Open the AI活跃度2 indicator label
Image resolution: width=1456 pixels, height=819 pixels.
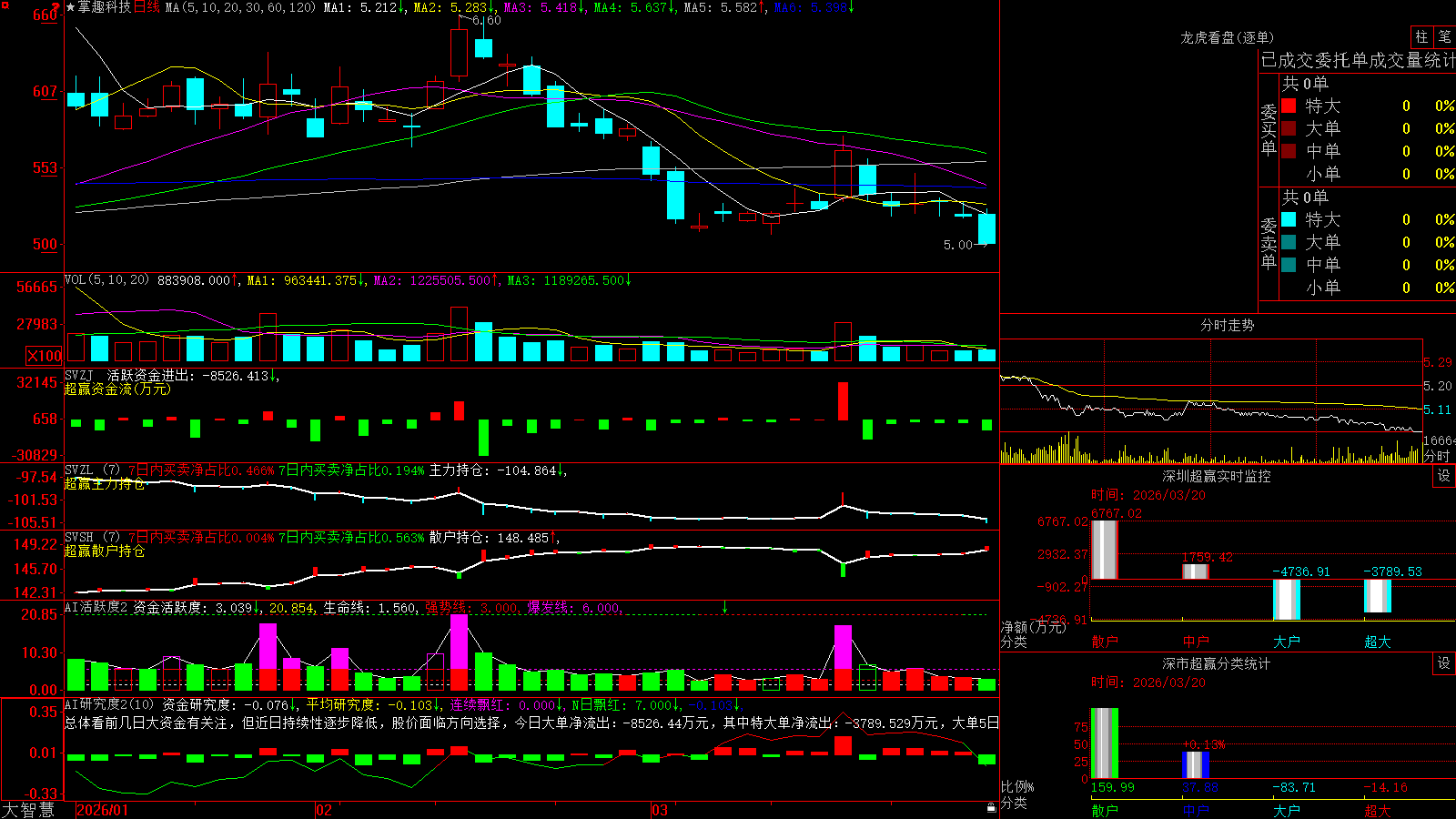pyautogui.click(x=96, y=608)
